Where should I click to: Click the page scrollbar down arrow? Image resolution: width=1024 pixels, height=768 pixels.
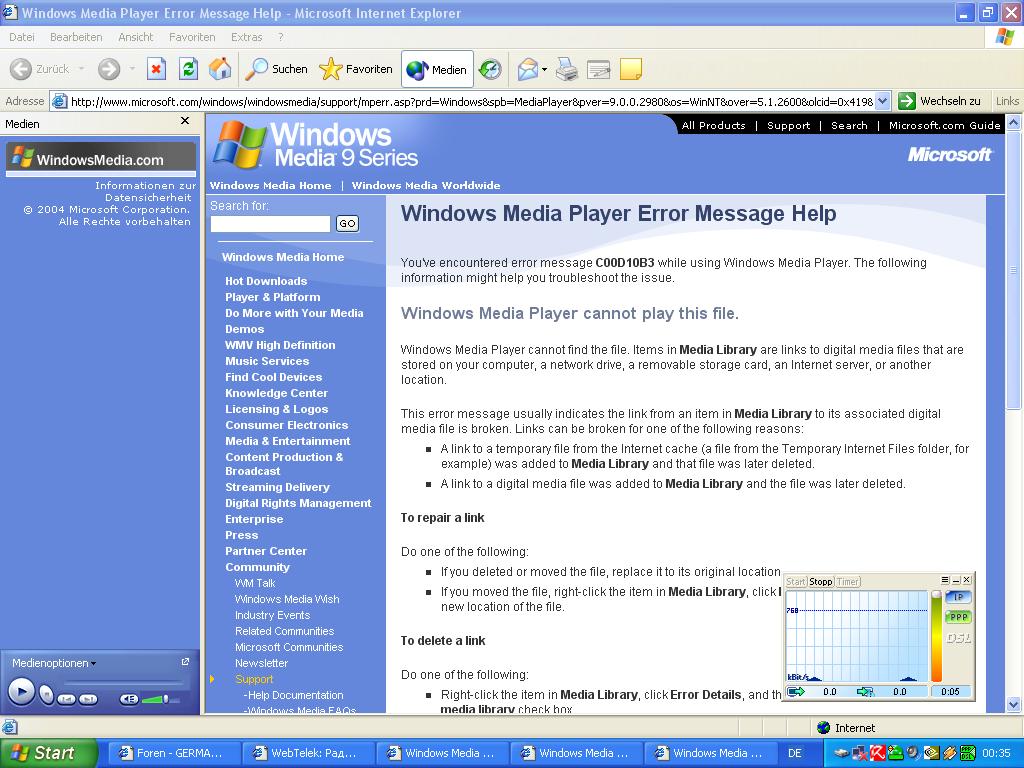[x=1014, y=704]
